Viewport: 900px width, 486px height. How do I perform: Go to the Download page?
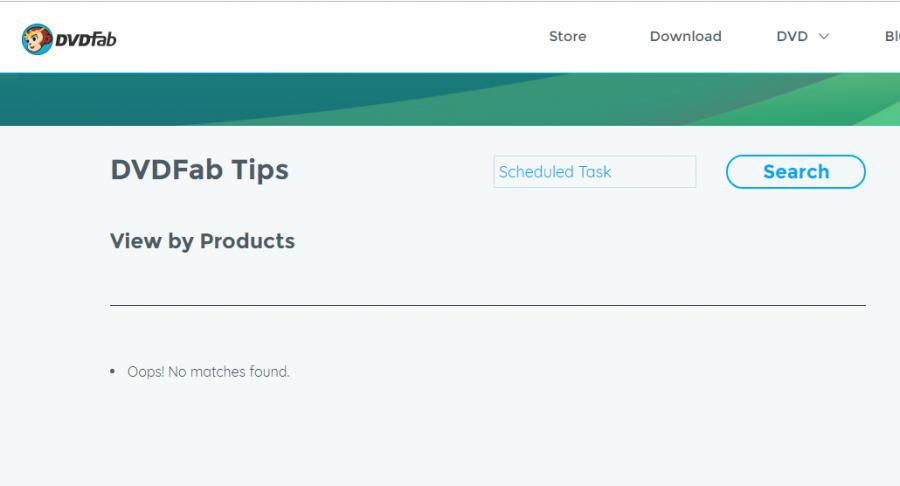(685, 36)
